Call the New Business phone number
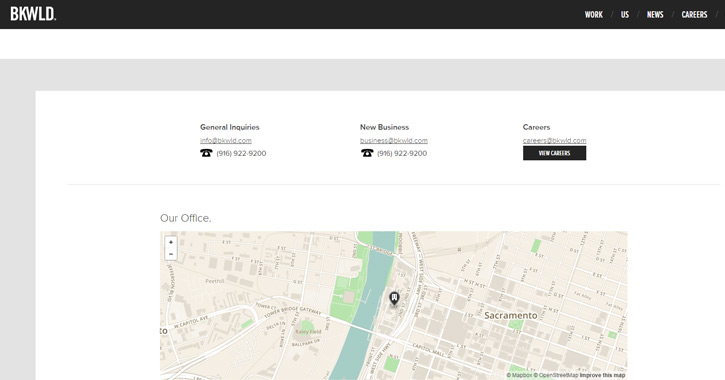Screen dimensions: 725x380 tap(402, 153)
